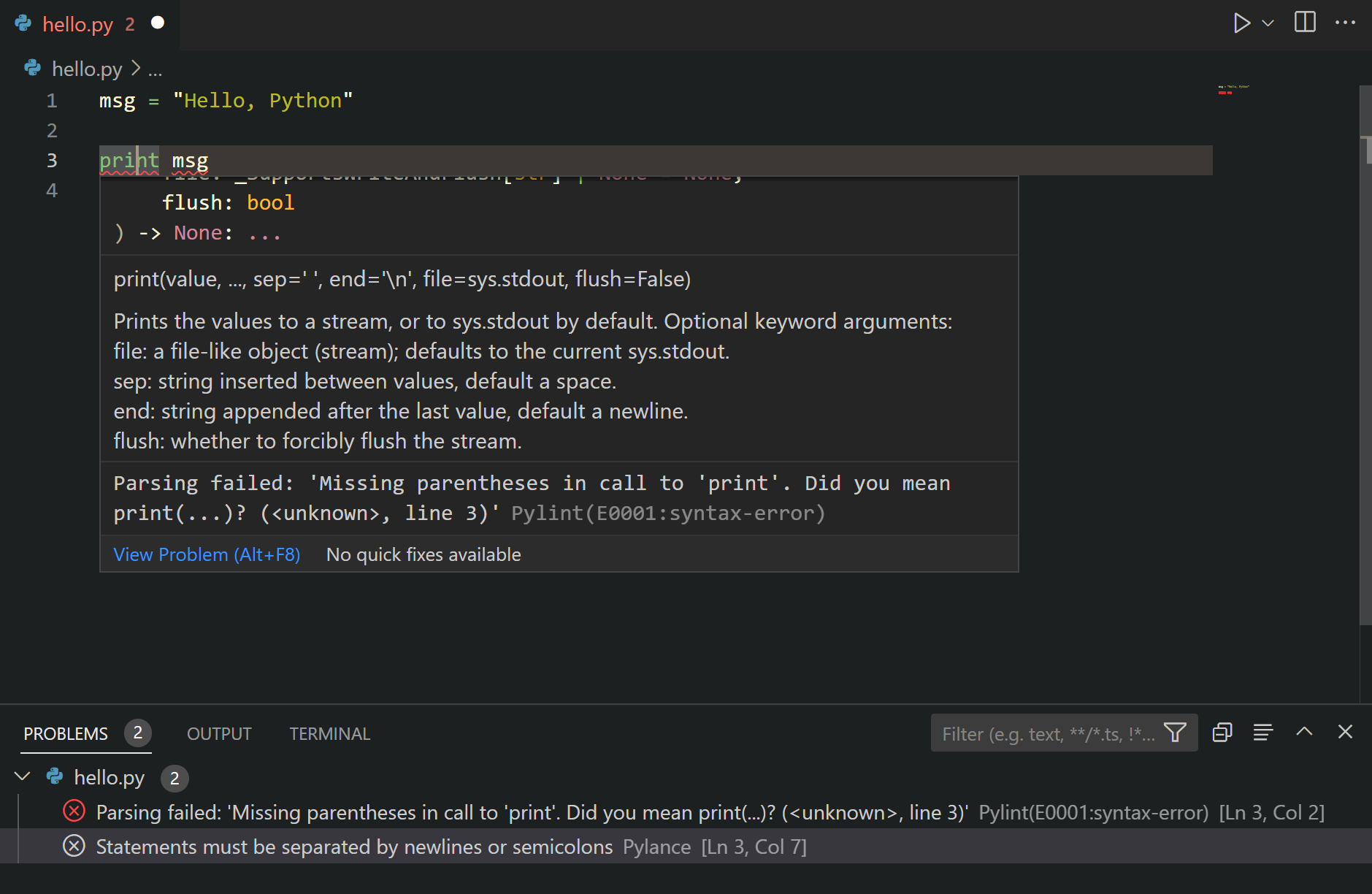1372x894 pixels.
Task: Maximize the bottom panel
Action: pos(1304,733)
